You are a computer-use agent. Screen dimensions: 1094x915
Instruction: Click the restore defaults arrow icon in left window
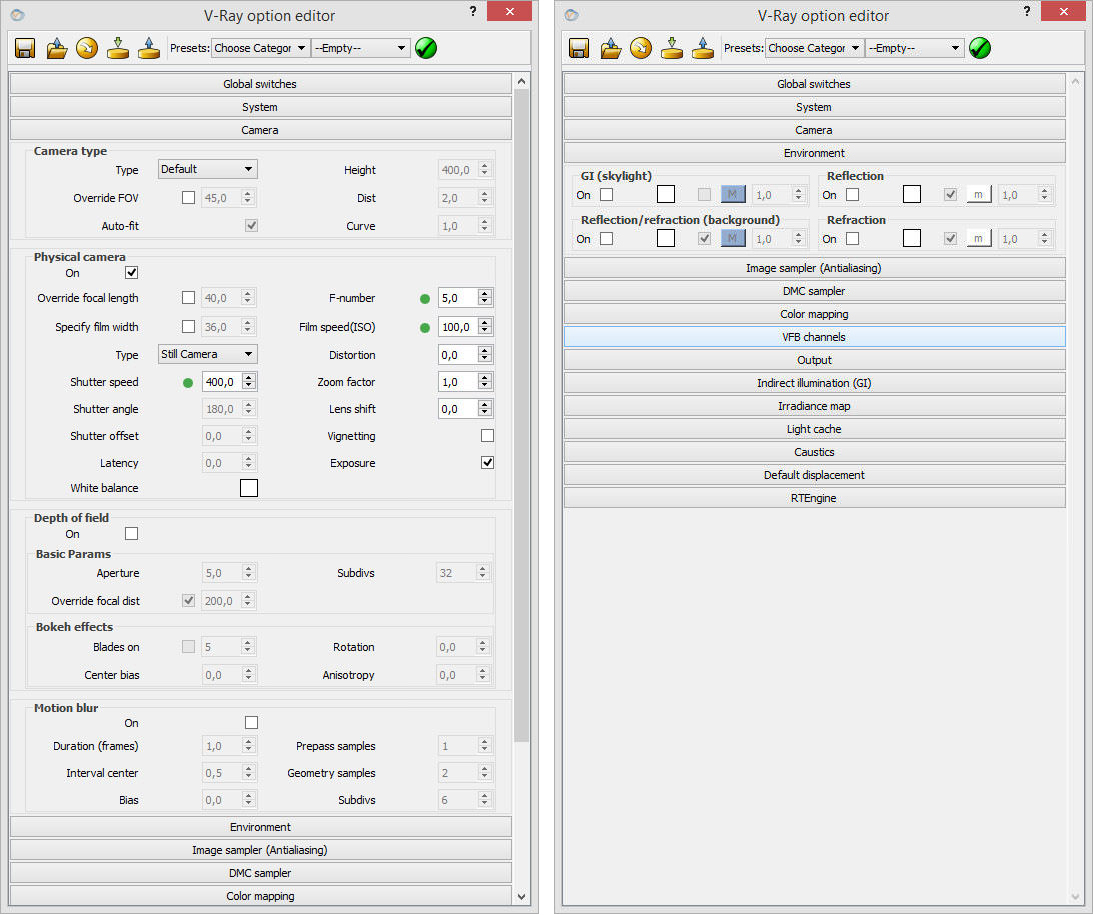pyautogui.click(x=87, y=48)
